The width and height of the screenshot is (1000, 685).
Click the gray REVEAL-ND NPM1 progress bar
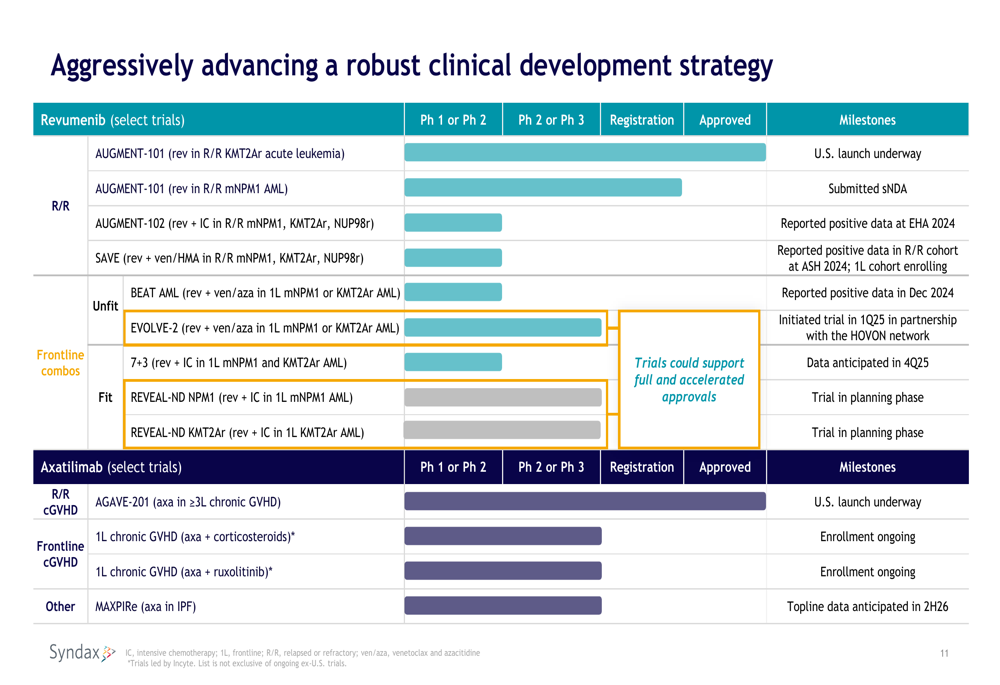tap(503, 397)
